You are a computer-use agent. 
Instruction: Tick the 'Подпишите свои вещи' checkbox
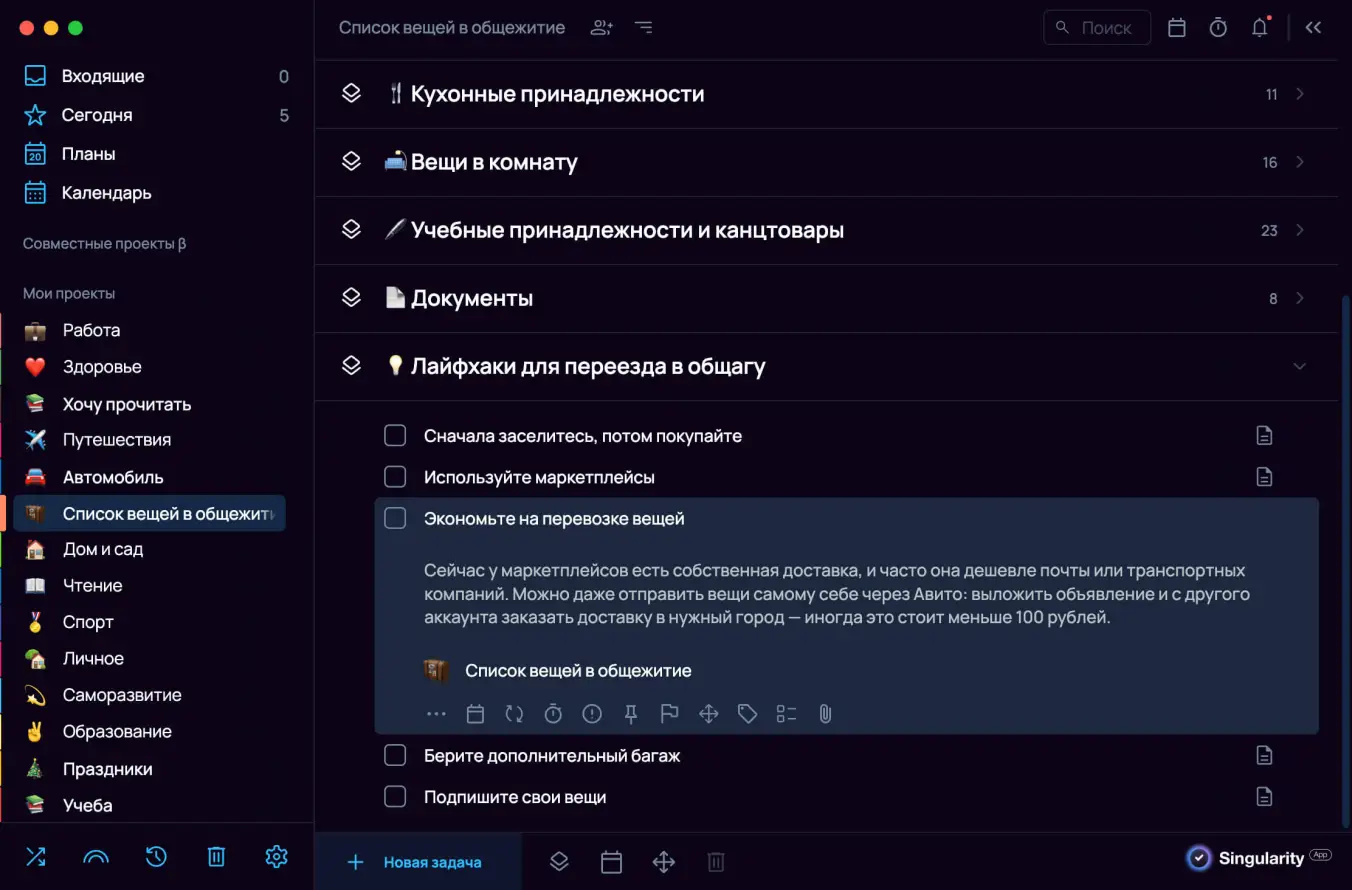[x=395, y=797]
